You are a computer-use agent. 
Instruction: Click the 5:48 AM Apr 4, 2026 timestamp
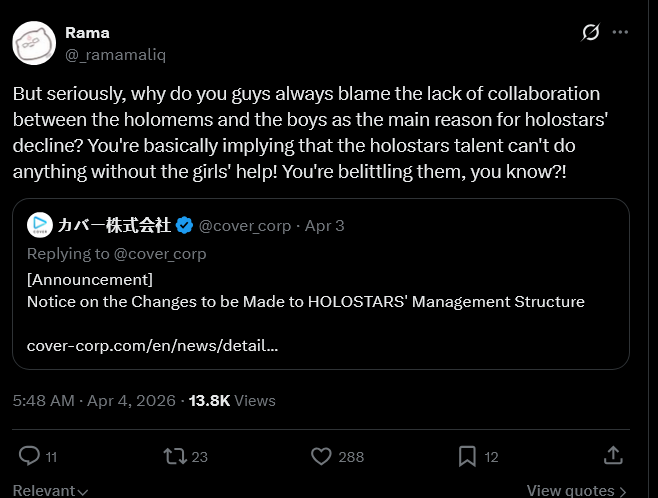[94, 401]
